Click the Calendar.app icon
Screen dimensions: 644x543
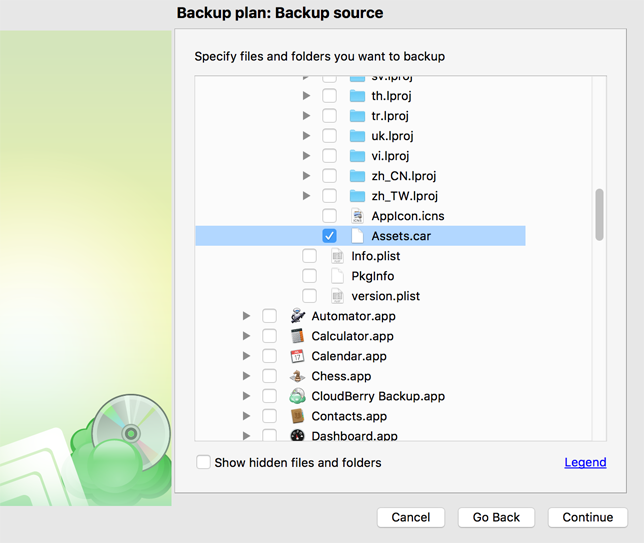[x=298, y=356]
